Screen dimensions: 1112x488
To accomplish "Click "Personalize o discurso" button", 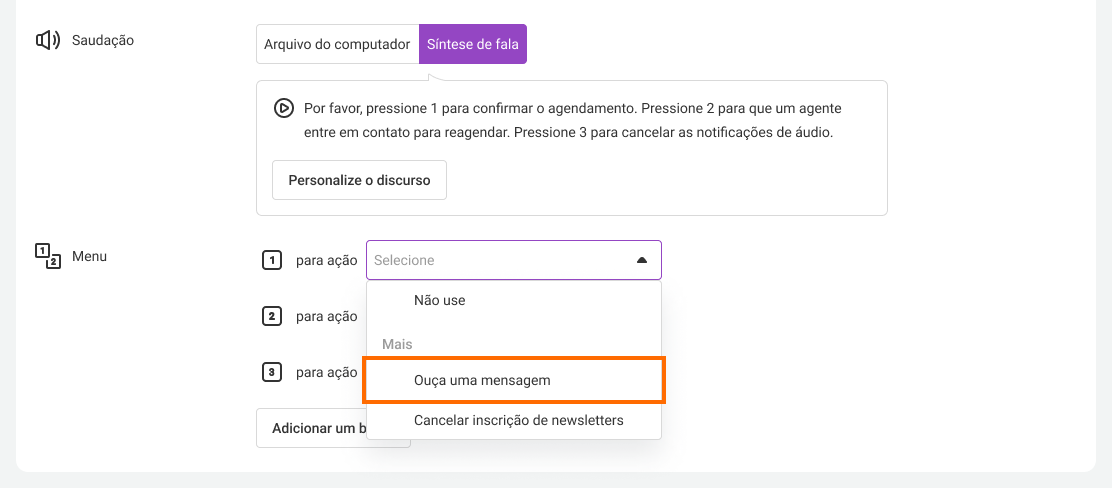I will pos(359,180).
